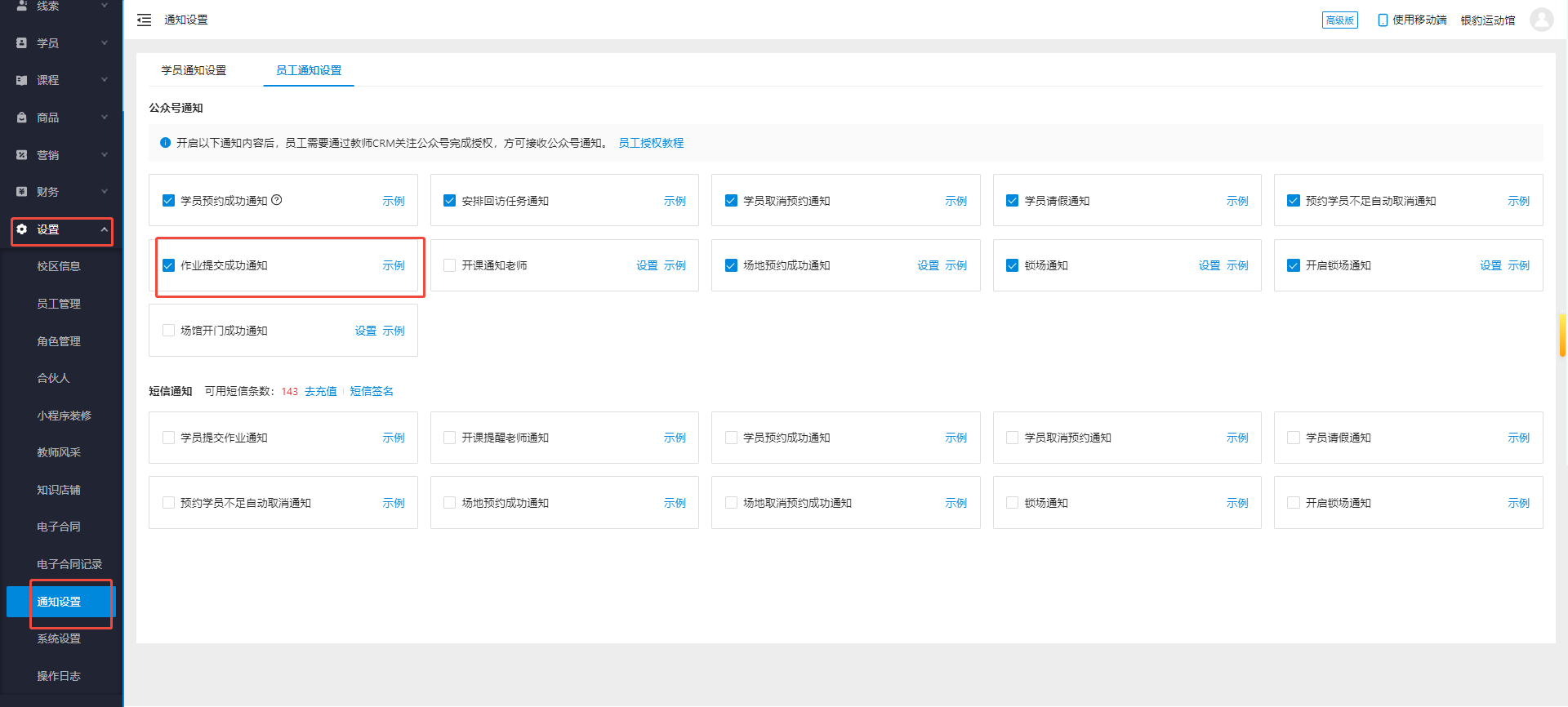Open 角色管理 in sidebar
The width and height of the screenshot is (1568, 707).
point(59,341)
